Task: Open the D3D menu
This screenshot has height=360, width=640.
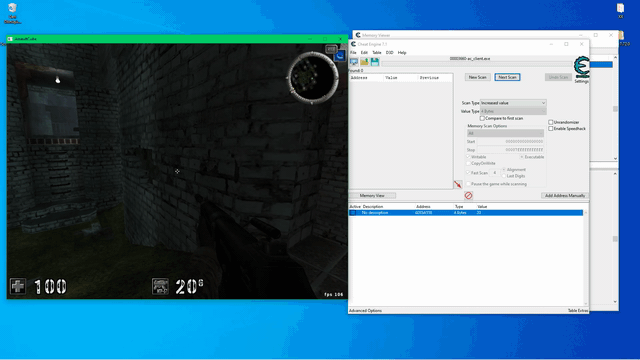Action: click(389, 53)
